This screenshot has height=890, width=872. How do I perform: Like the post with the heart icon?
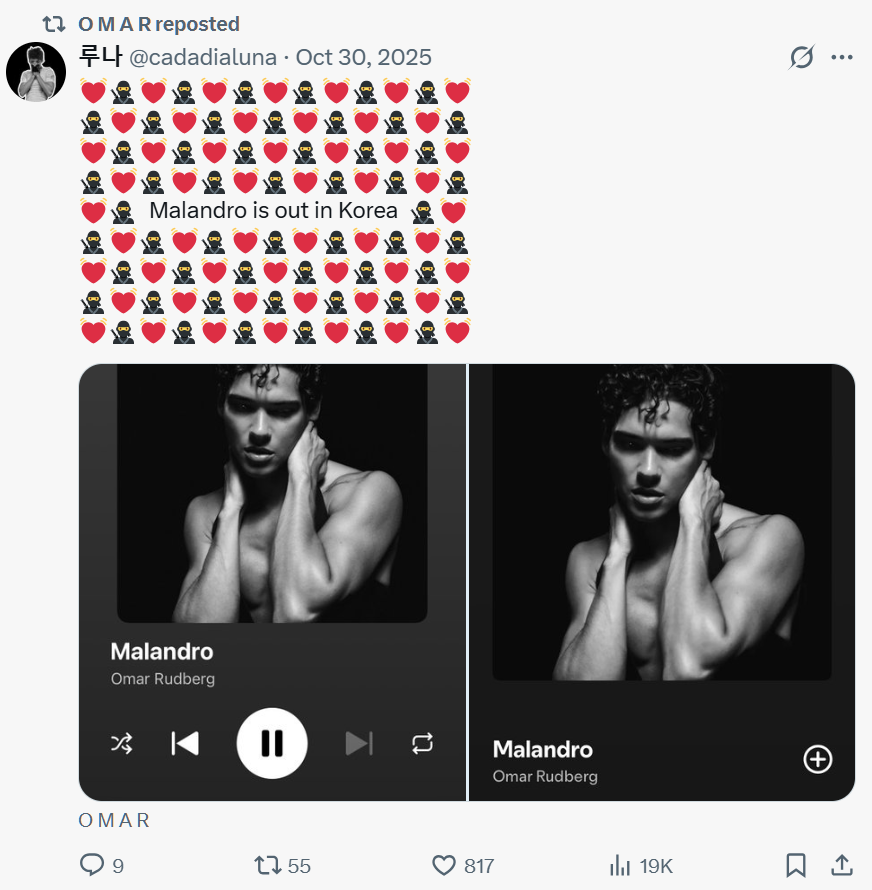pyautogui.click(x=444, y=865)
